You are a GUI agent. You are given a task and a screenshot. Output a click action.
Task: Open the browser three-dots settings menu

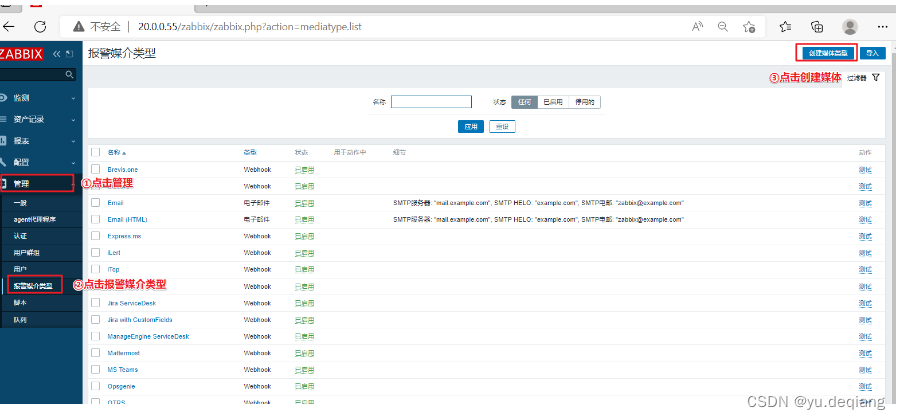pyautogui.click(x=883, y=27)
